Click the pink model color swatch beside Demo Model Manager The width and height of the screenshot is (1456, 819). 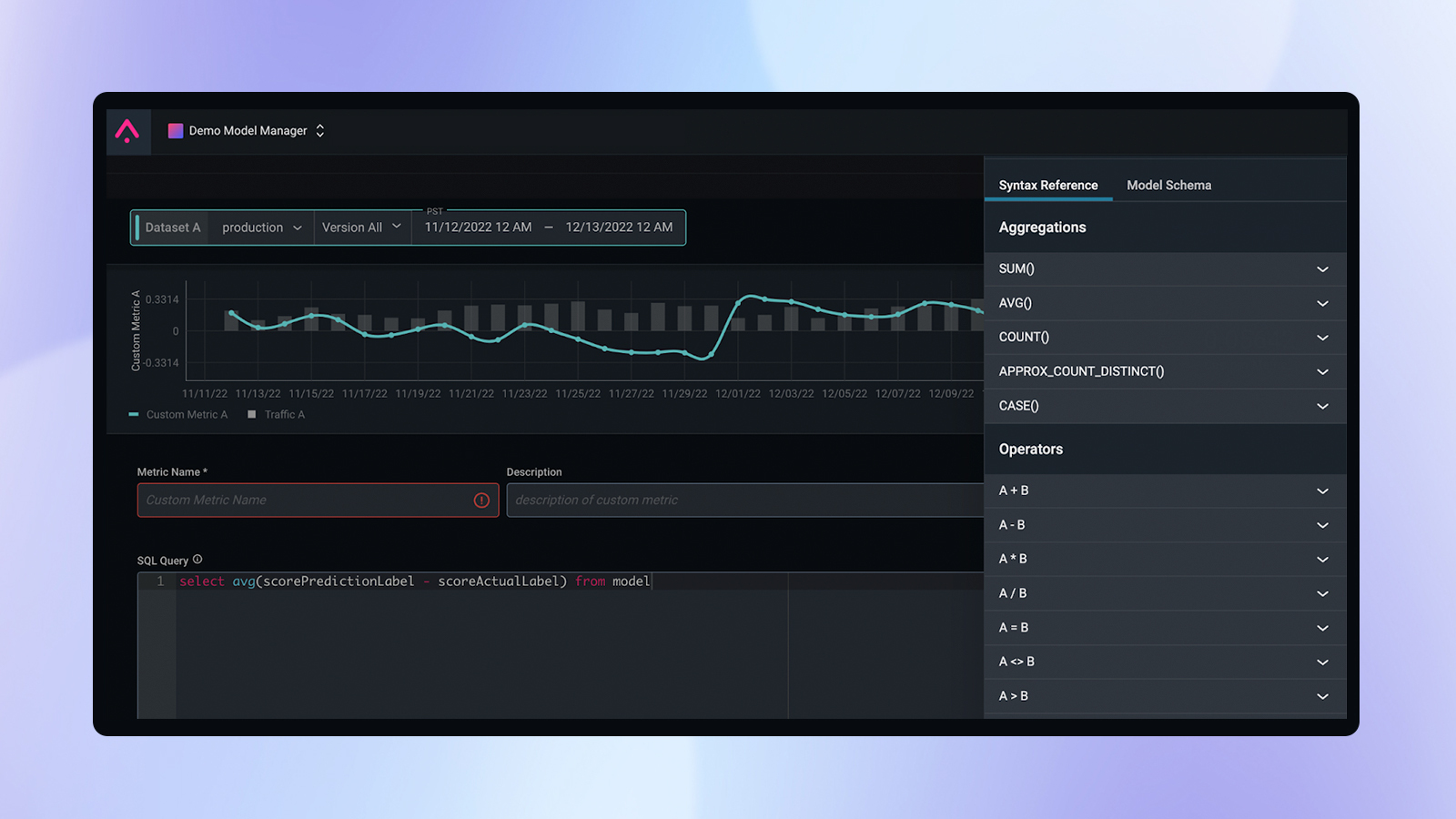tap(175, 130)
